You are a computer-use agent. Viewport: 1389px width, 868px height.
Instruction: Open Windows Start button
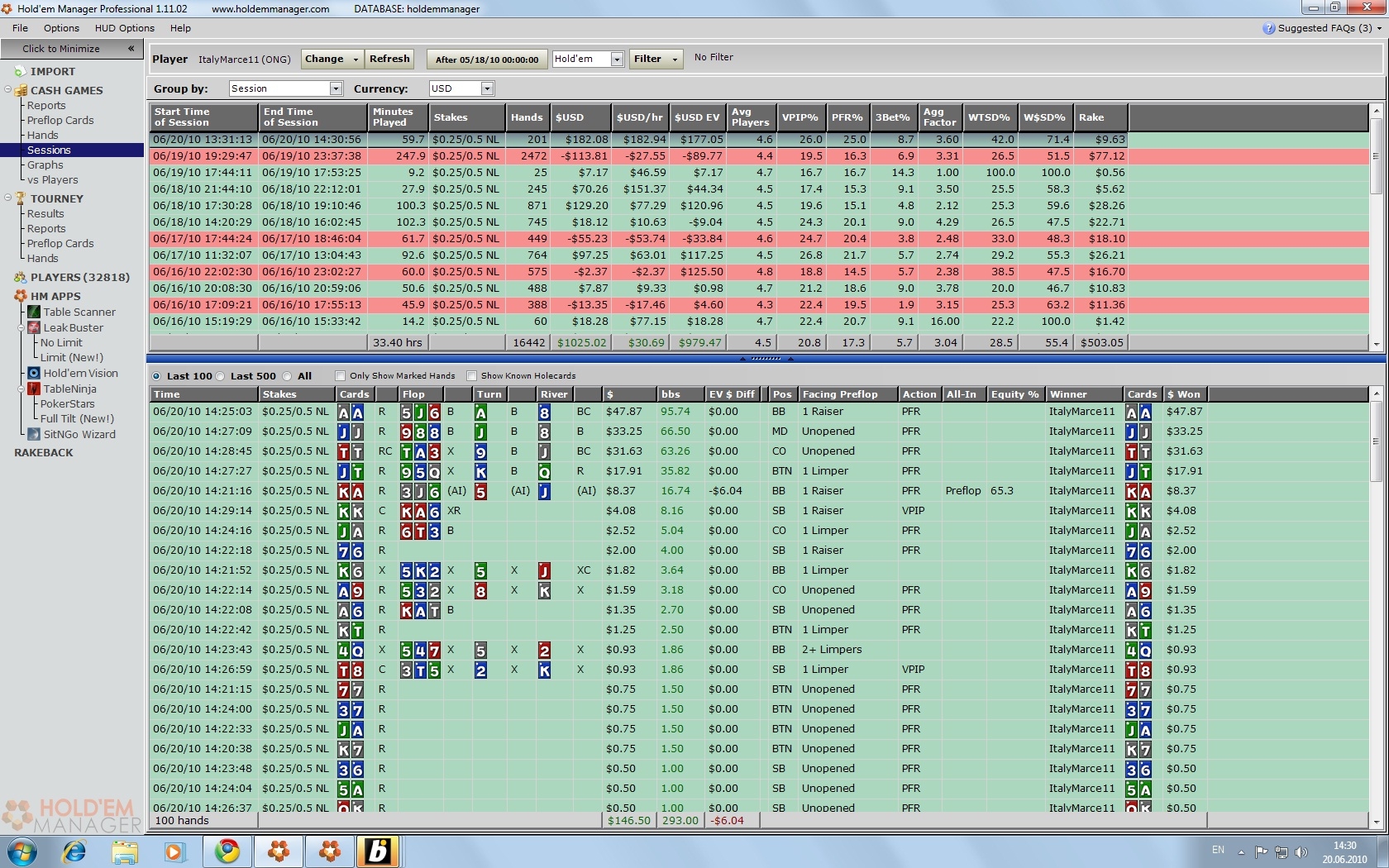pyautogui.click(x=21, y=851)
